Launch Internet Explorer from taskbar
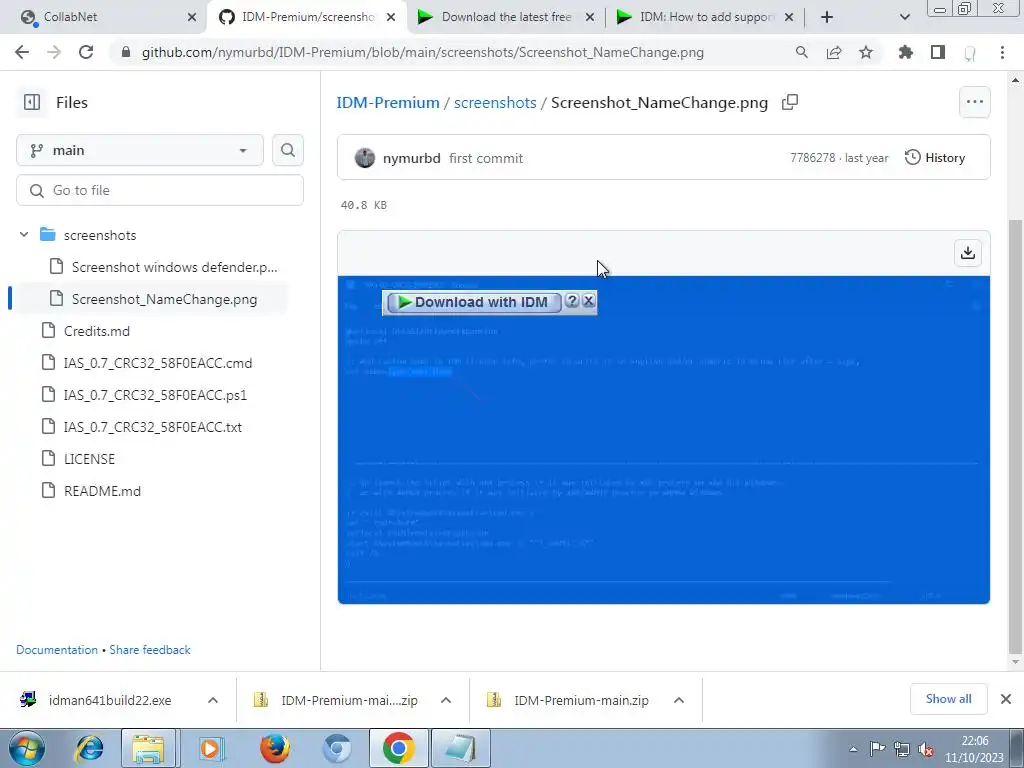The image size is (1024, 768). [89, 748]
